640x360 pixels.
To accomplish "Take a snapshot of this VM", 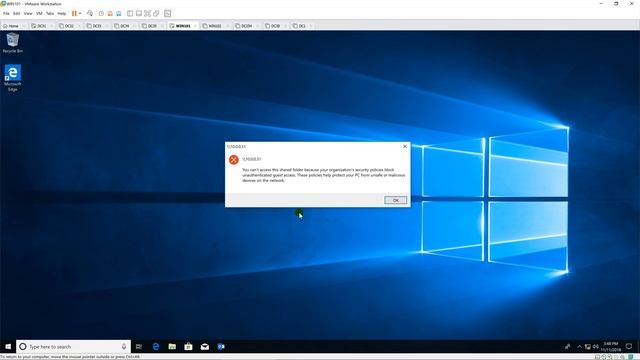I will tap(101, 13).
